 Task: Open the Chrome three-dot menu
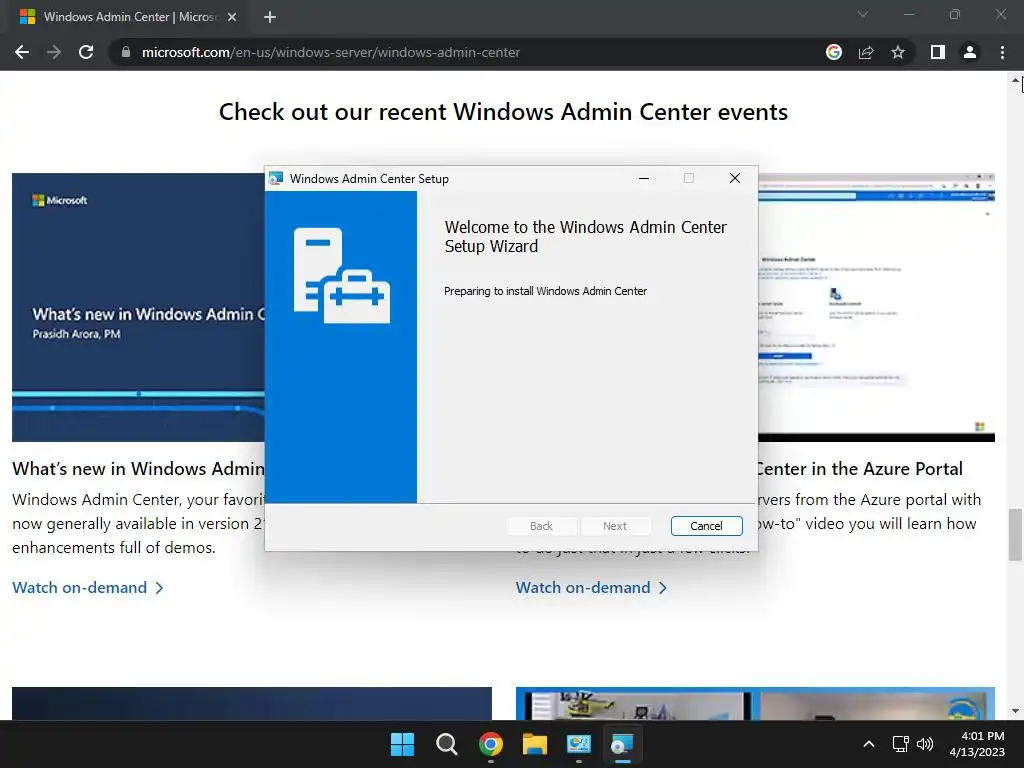[1002, 52]
